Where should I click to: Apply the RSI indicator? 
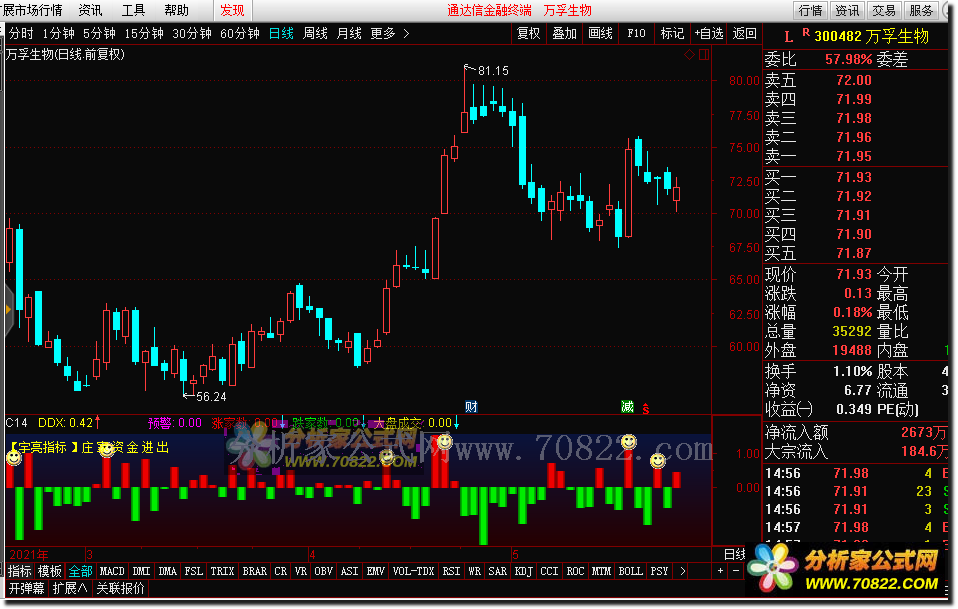click(x=452, y=571)
